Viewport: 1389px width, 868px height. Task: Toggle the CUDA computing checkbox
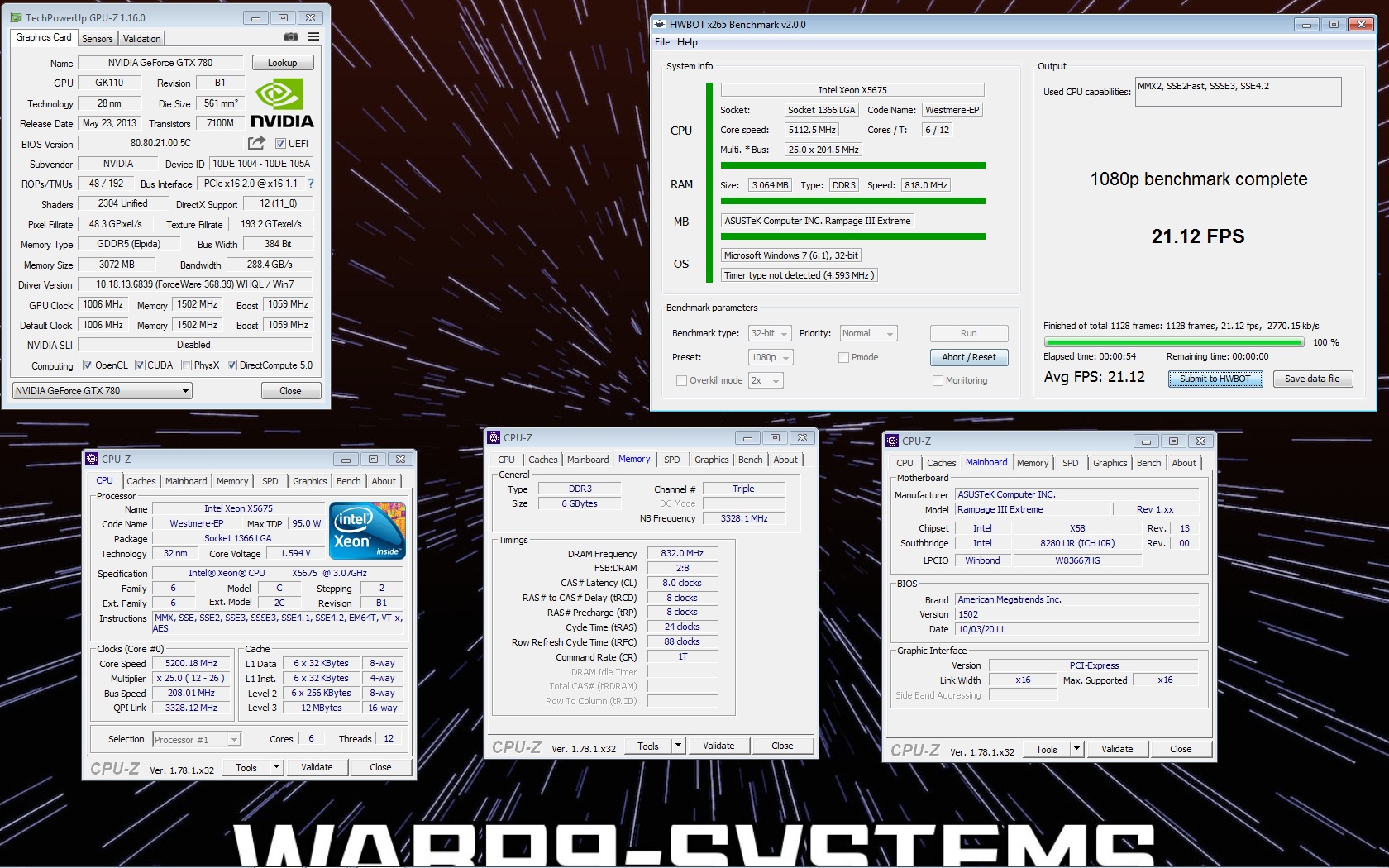tap(140, 365)
